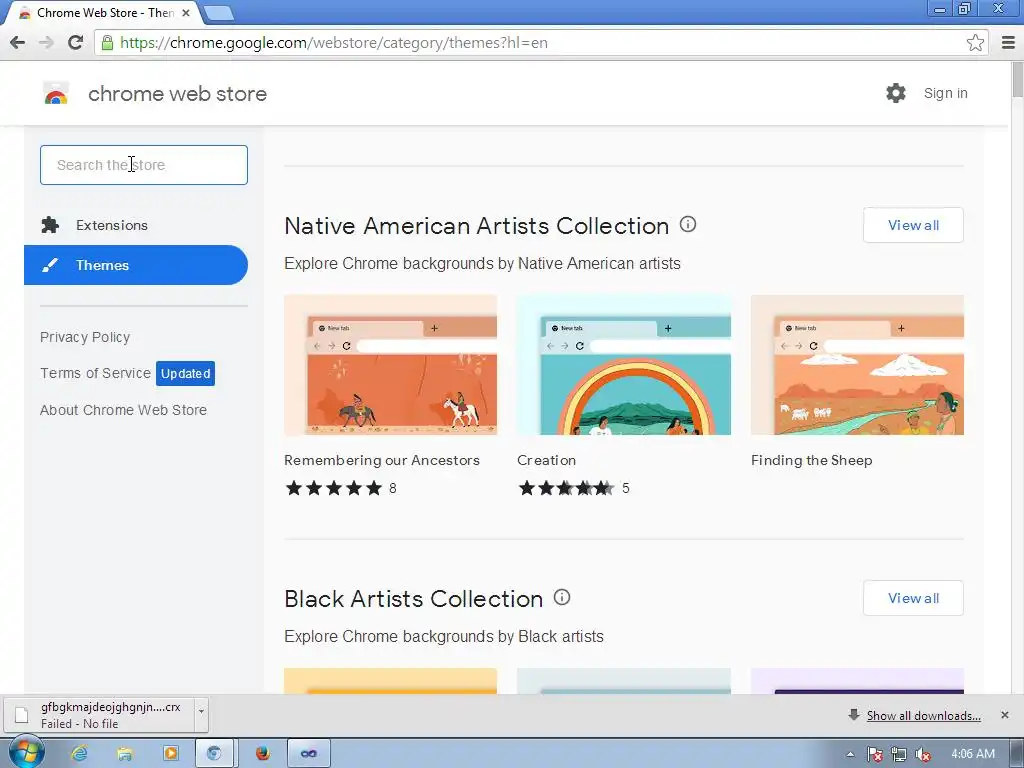Screen dimensions: 1024x768
Task: Select the Themes category
Action: click(x=136, y=265)
